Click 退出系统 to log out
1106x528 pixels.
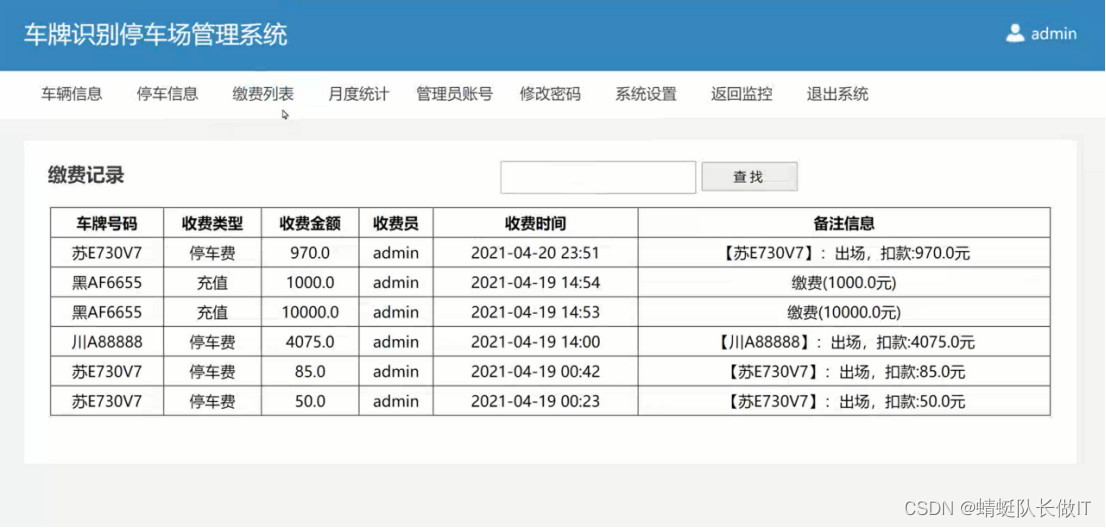point(837,94)
